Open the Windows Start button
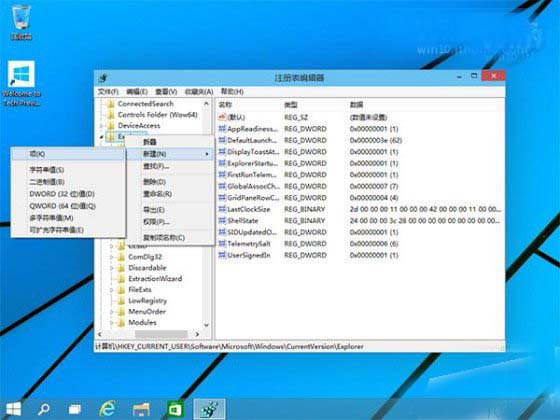 (14, 409)
